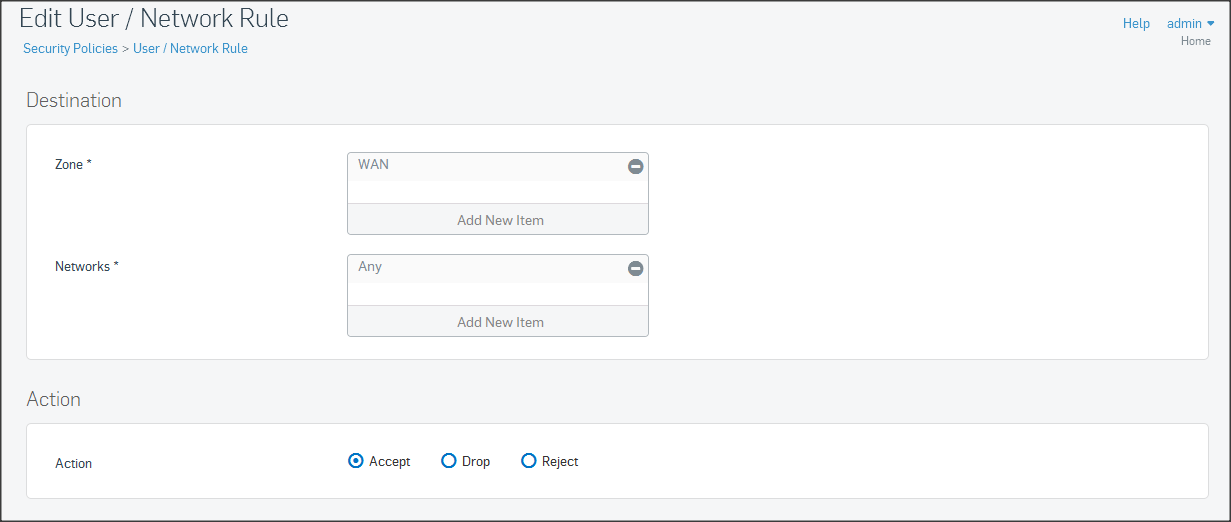Select the WAN entry in Zone

click(x=374, y=164)
